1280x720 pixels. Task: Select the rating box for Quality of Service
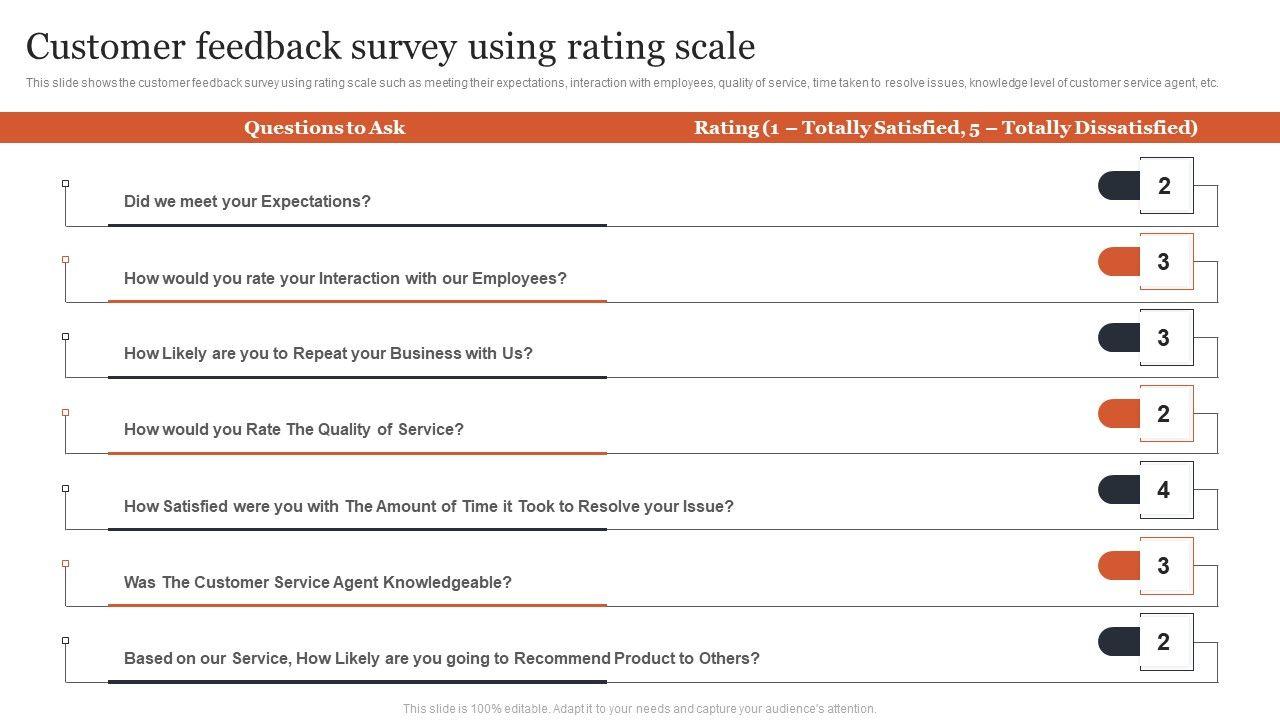(1166, 414)
